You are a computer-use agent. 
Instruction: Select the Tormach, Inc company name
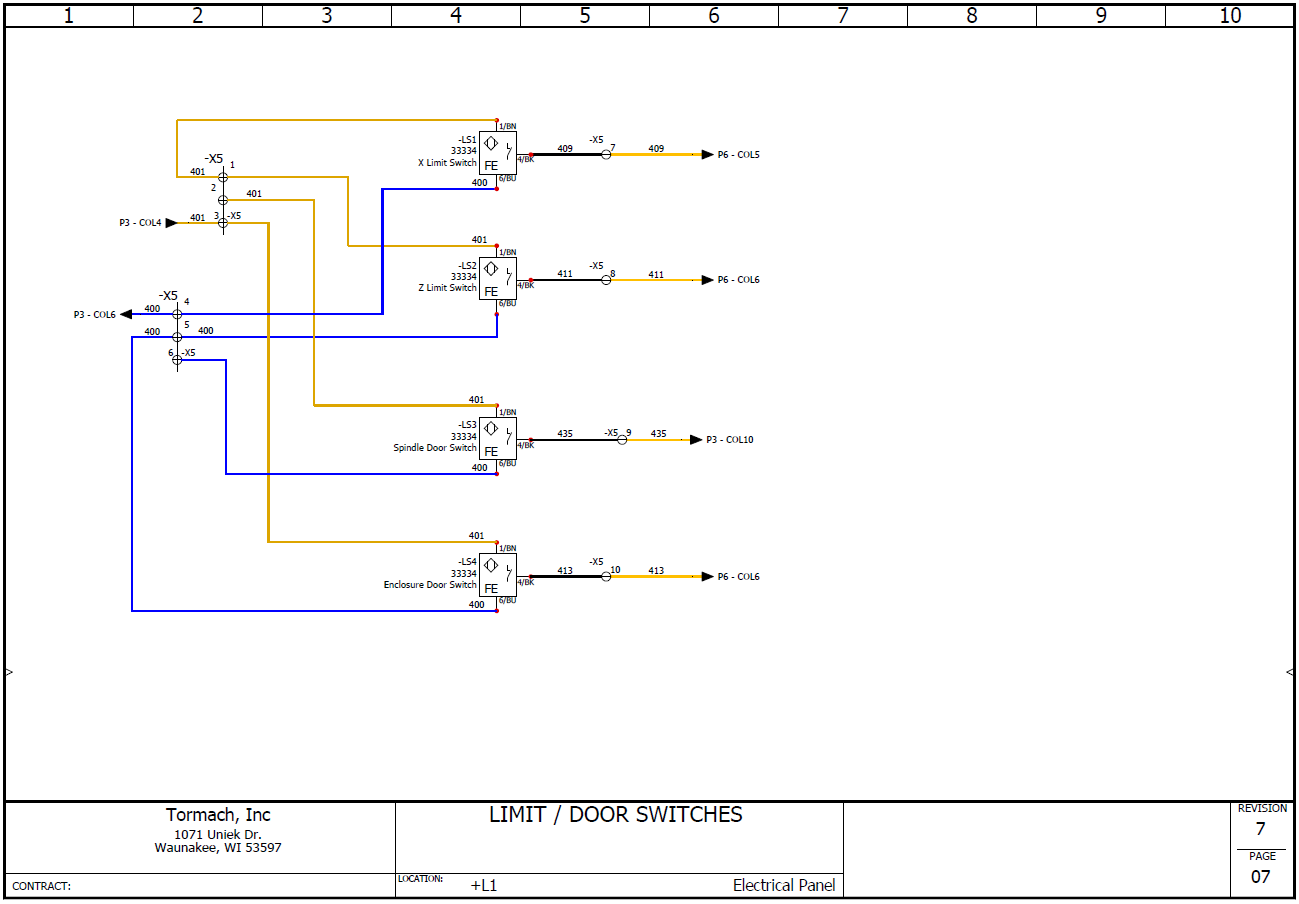click(x=218, y=815)
